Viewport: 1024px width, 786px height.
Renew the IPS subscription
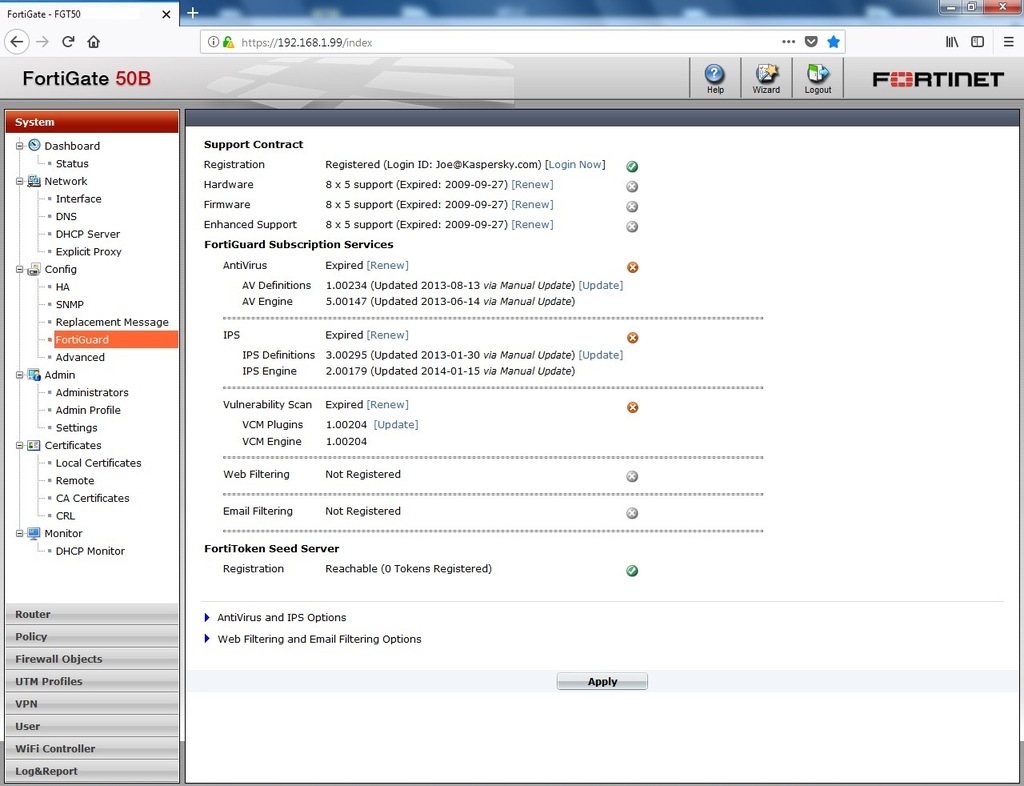tap(387, 335)
